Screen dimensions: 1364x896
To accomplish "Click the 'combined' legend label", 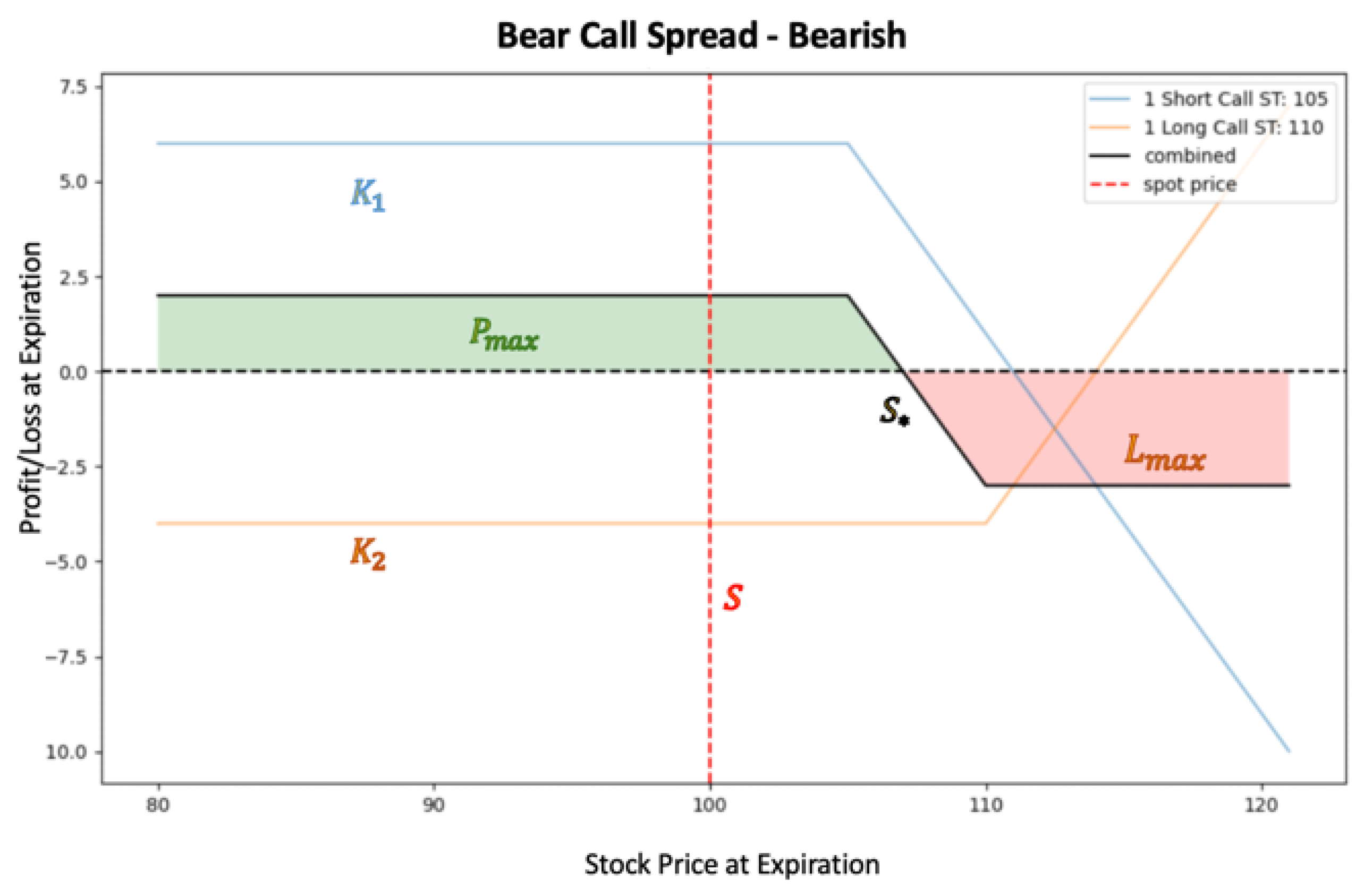I will point(1190,156).
